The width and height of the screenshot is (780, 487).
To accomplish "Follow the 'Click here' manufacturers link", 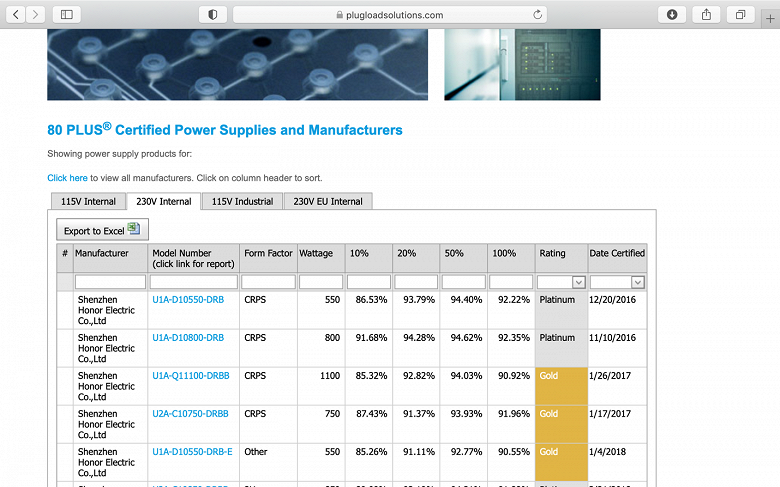I will click(x=67, y=178).
